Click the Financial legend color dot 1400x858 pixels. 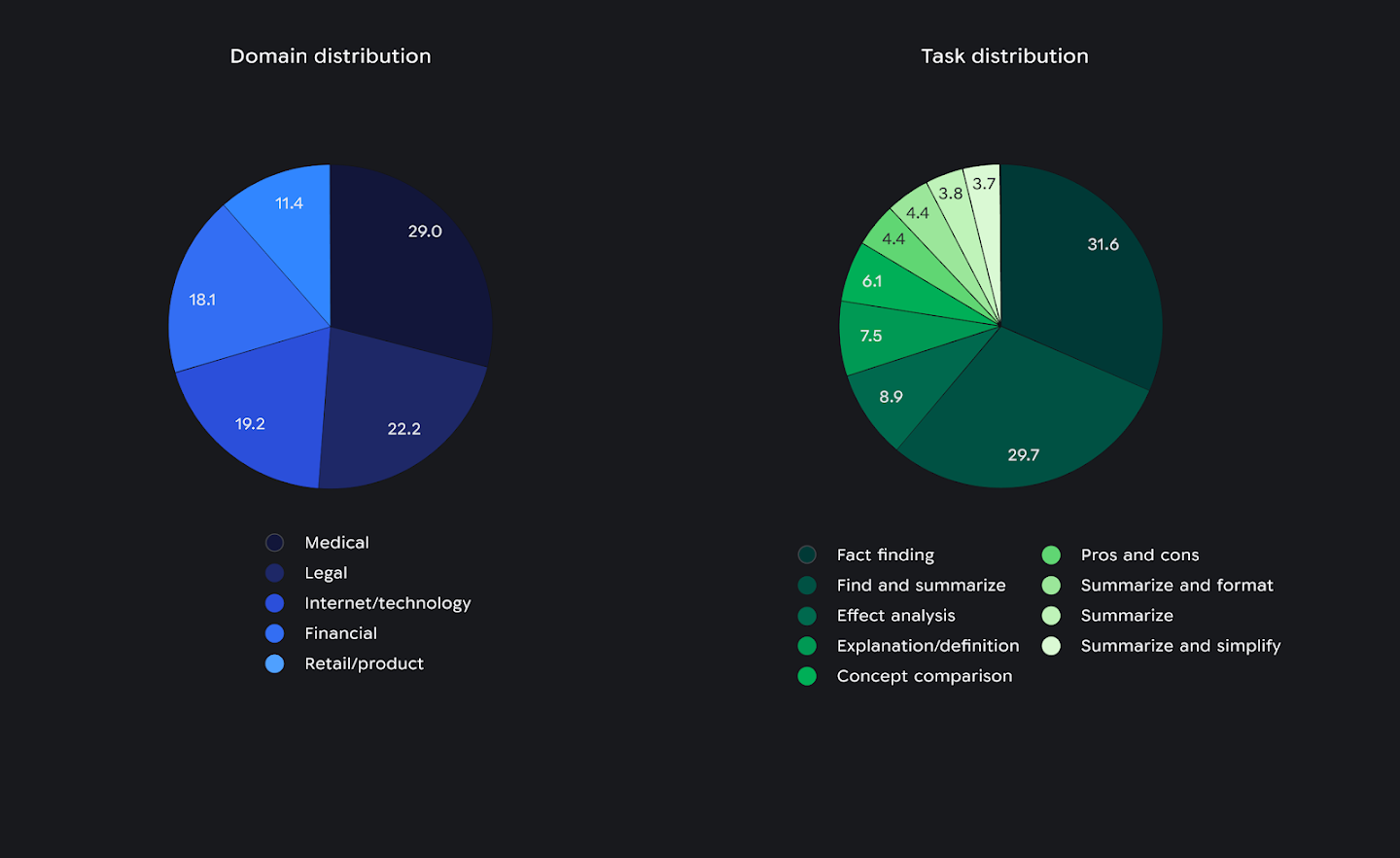click(x=275, y=633)
